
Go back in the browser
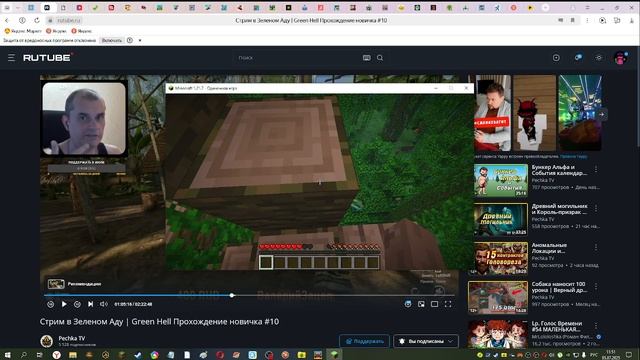7,20
